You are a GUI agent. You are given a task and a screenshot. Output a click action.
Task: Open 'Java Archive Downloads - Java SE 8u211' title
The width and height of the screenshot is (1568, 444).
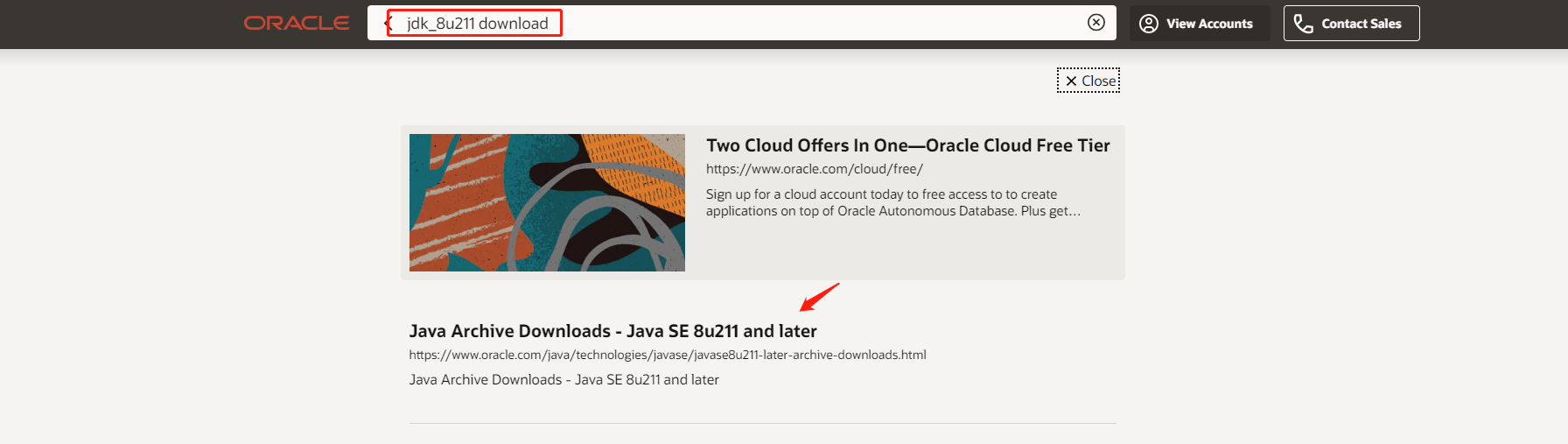coord(612,331)
